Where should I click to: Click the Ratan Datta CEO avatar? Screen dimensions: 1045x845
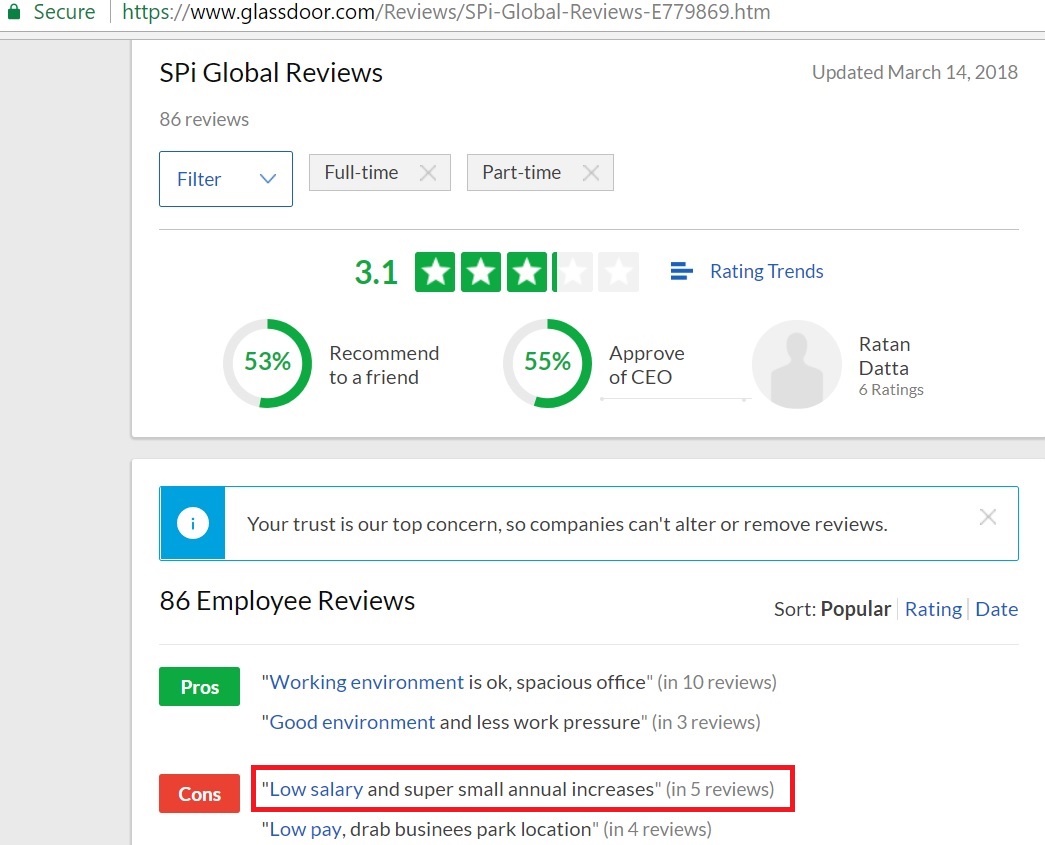click(797, 365)
